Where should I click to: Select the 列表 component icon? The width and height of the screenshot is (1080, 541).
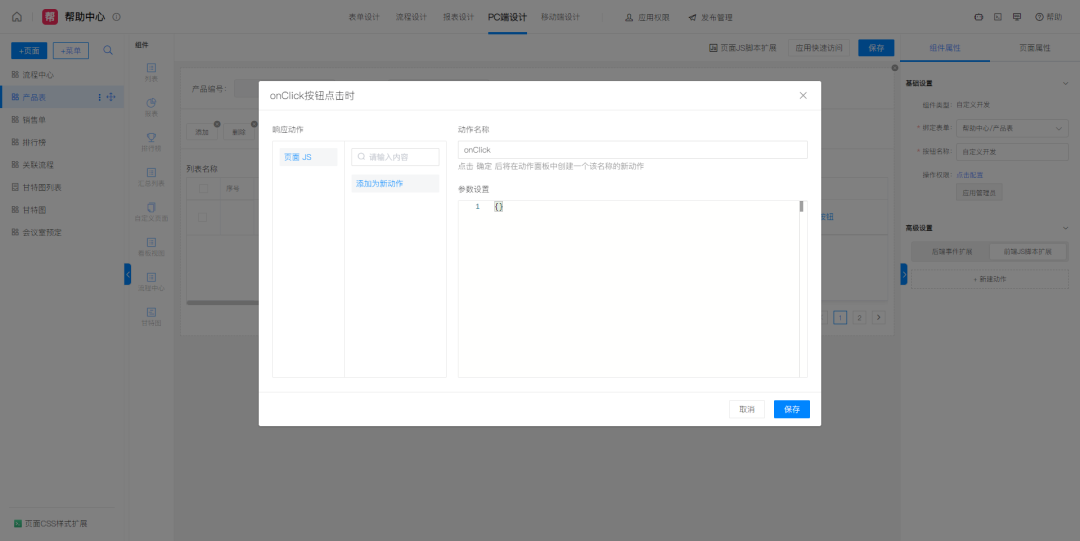[x=152, y=68]
